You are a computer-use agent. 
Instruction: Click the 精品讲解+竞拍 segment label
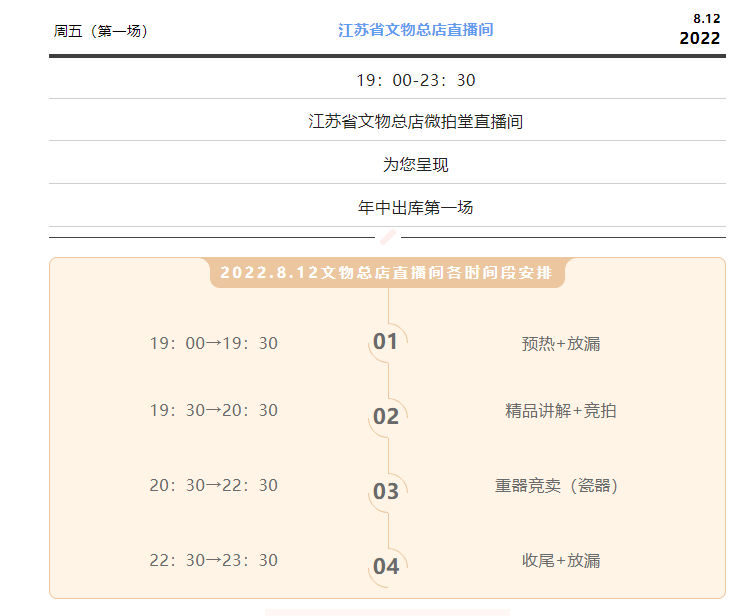click(x=561, y=411)
